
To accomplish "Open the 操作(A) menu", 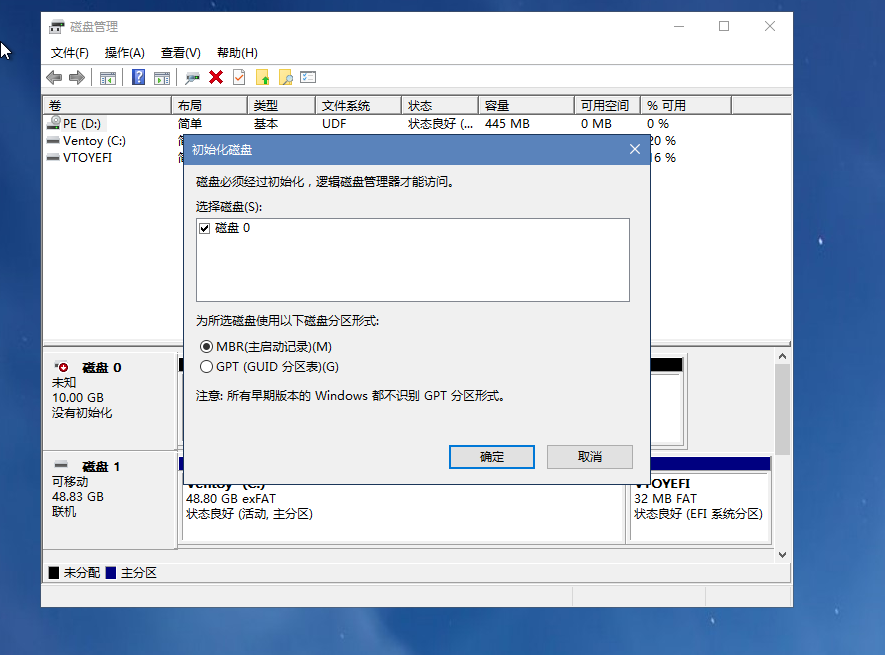I will coord(125,53).
